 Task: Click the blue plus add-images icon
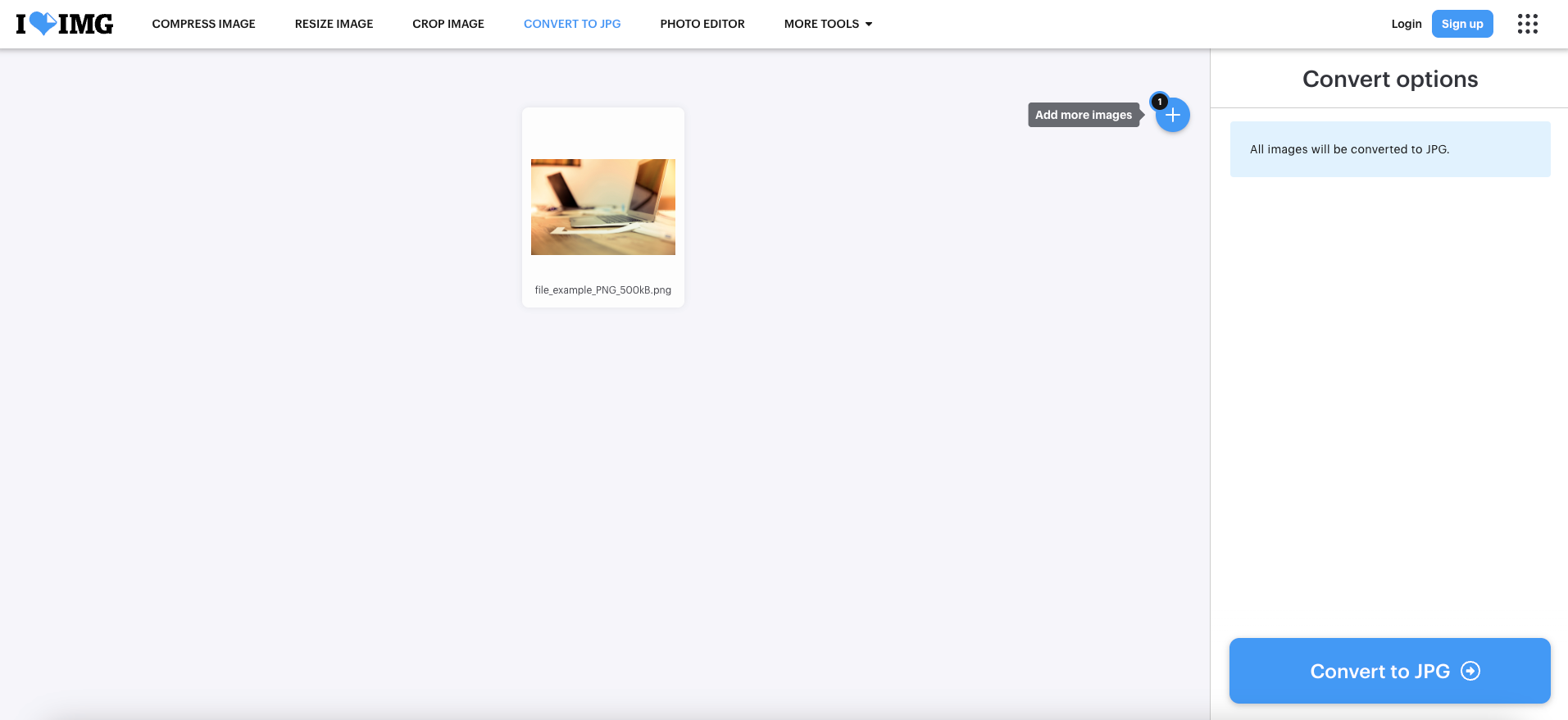point(1173,115)
